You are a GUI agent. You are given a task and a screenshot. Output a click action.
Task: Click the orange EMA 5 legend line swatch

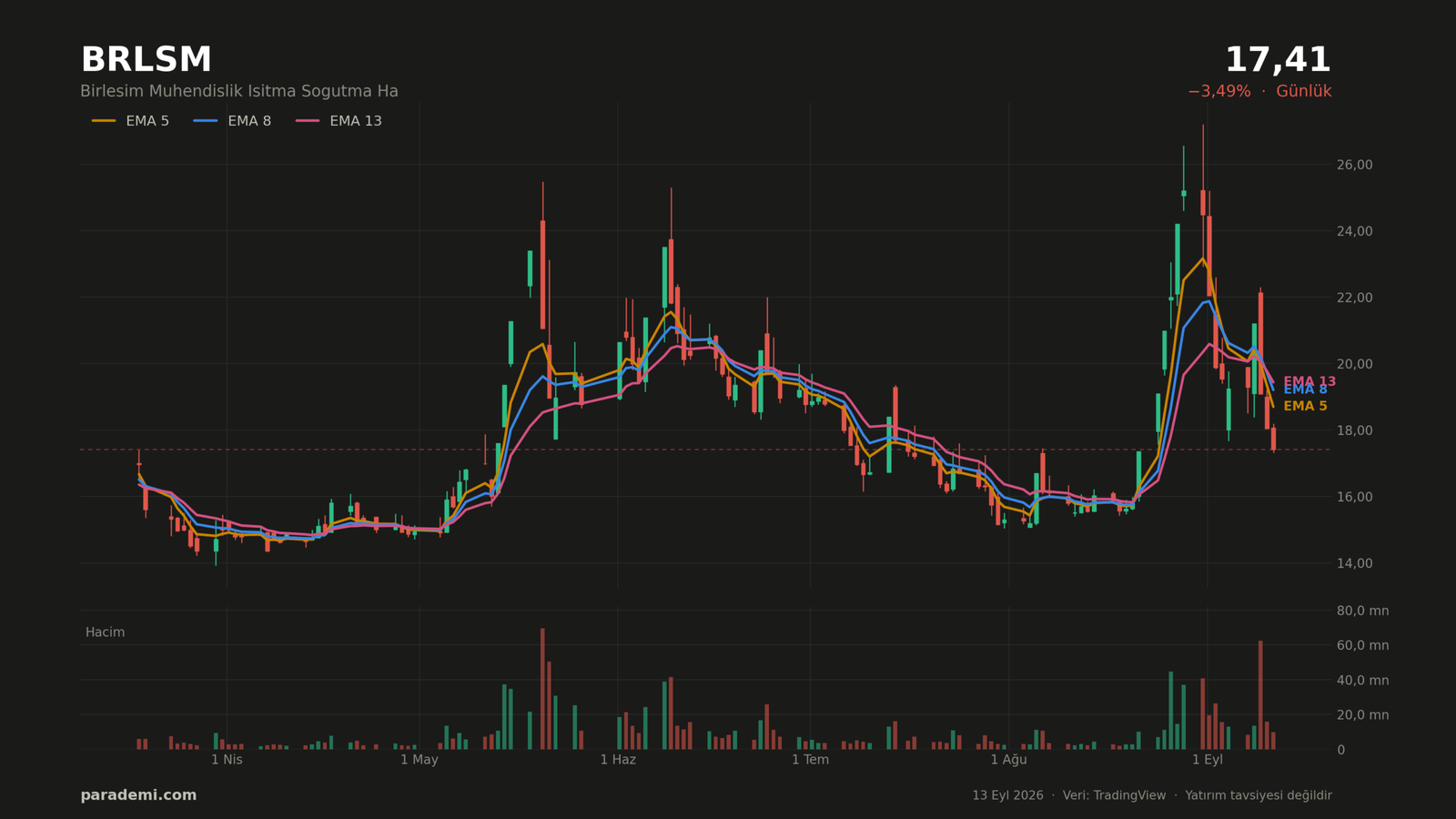tap(104, 121)
